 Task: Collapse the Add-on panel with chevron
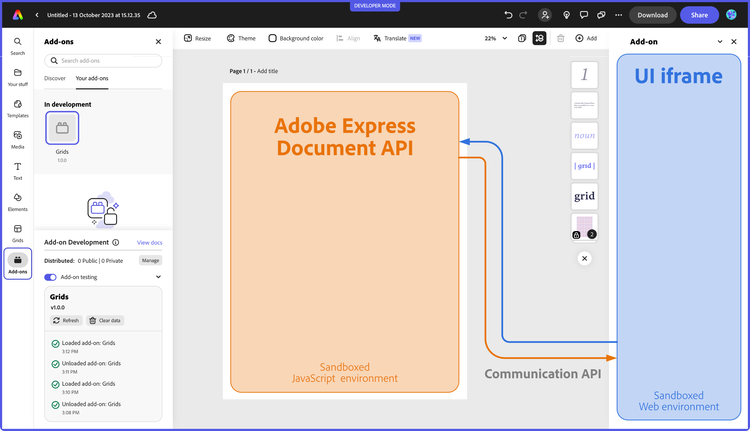720,42
